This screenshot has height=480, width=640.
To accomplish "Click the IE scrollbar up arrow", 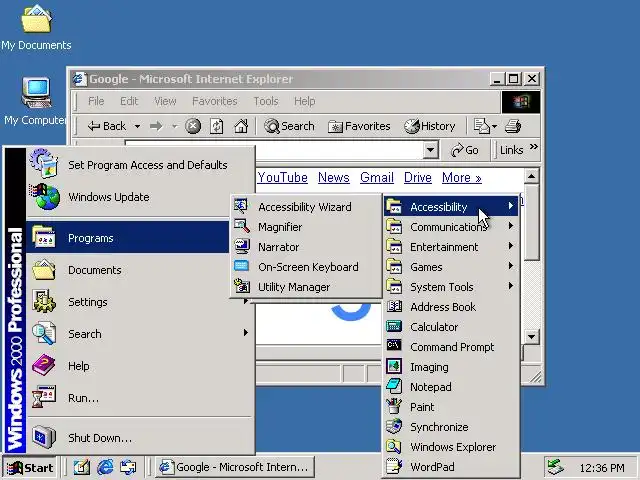I will pos(531,176).
